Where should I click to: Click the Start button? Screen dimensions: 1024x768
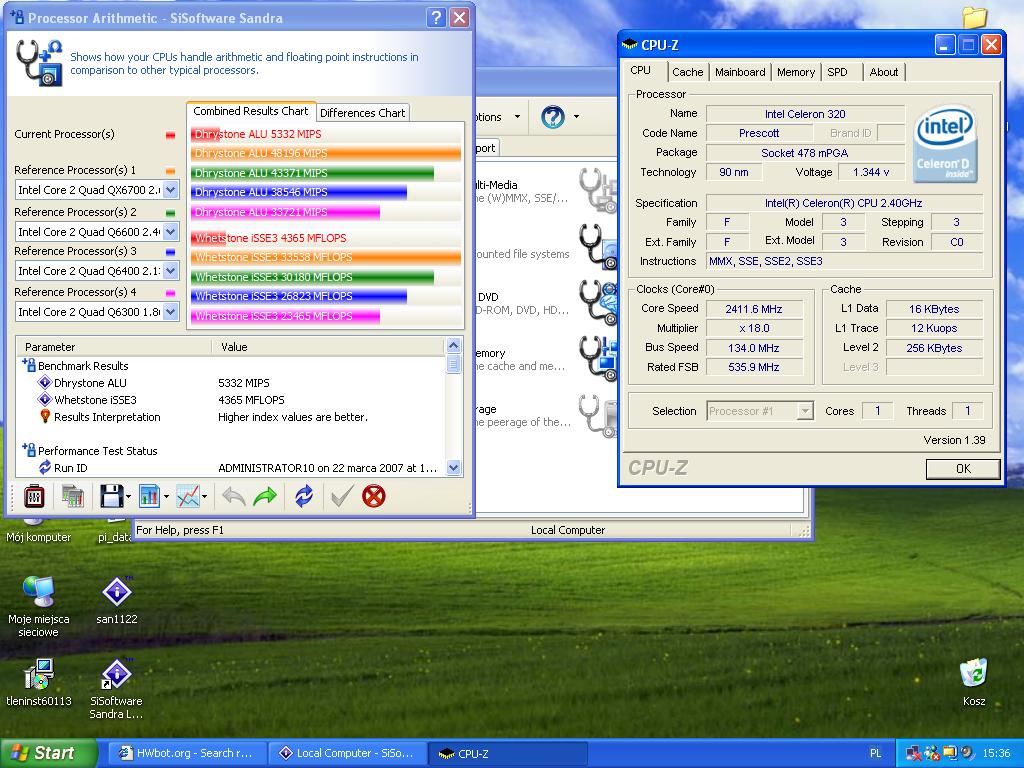pyautogui.click(x=48, y=753)
